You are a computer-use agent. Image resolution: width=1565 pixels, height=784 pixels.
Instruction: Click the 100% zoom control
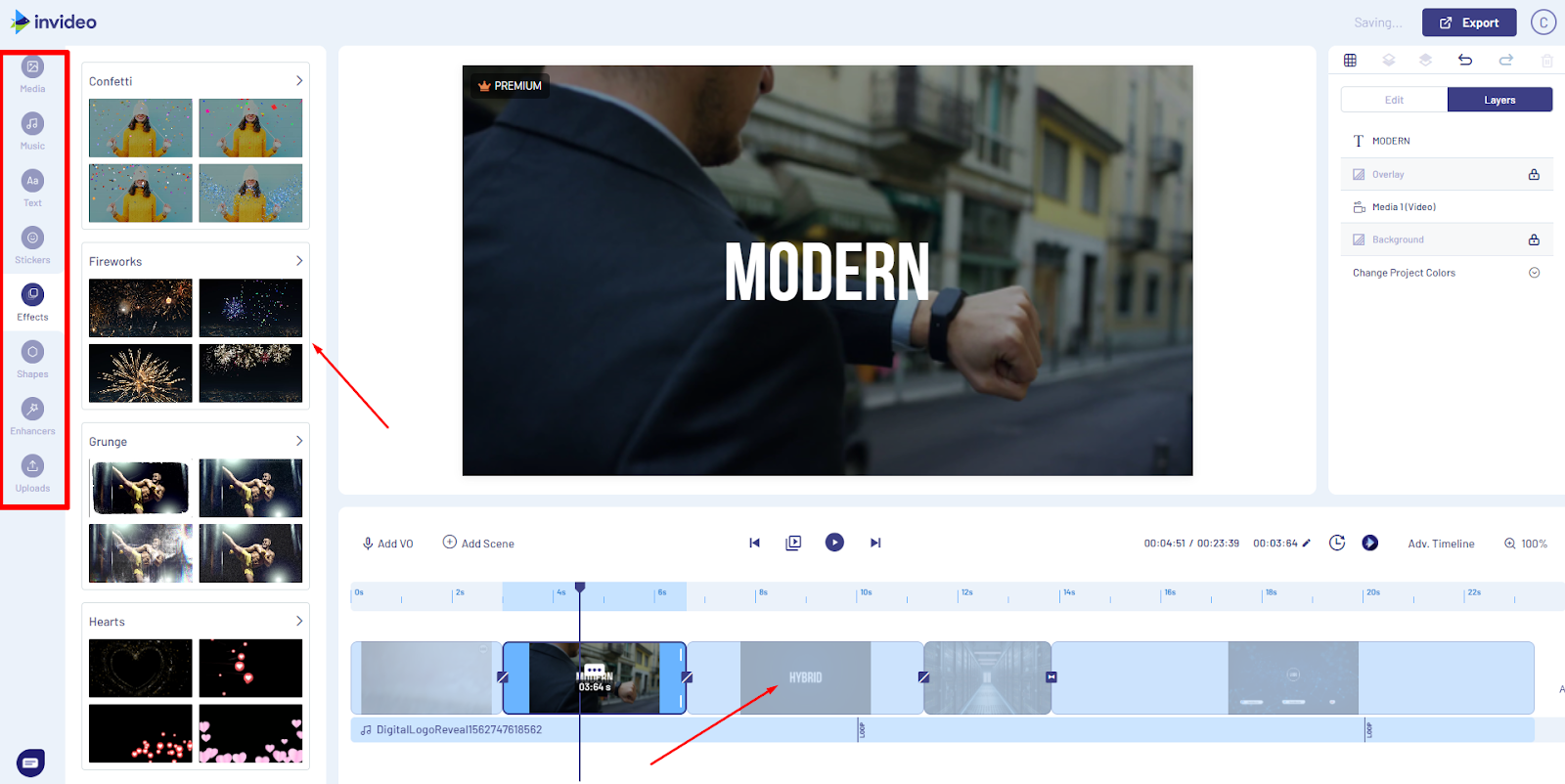[1526, 544]
